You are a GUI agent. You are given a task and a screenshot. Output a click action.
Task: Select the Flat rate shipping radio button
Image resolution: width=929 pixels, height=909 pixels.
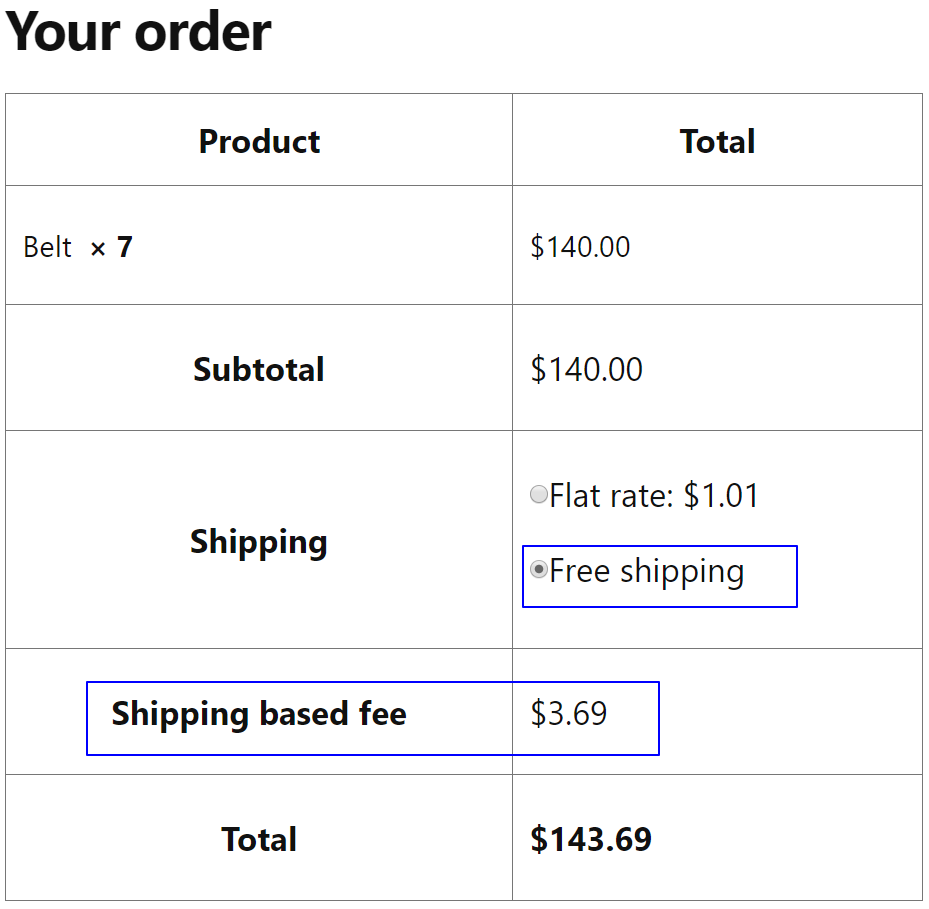[538, 493]
